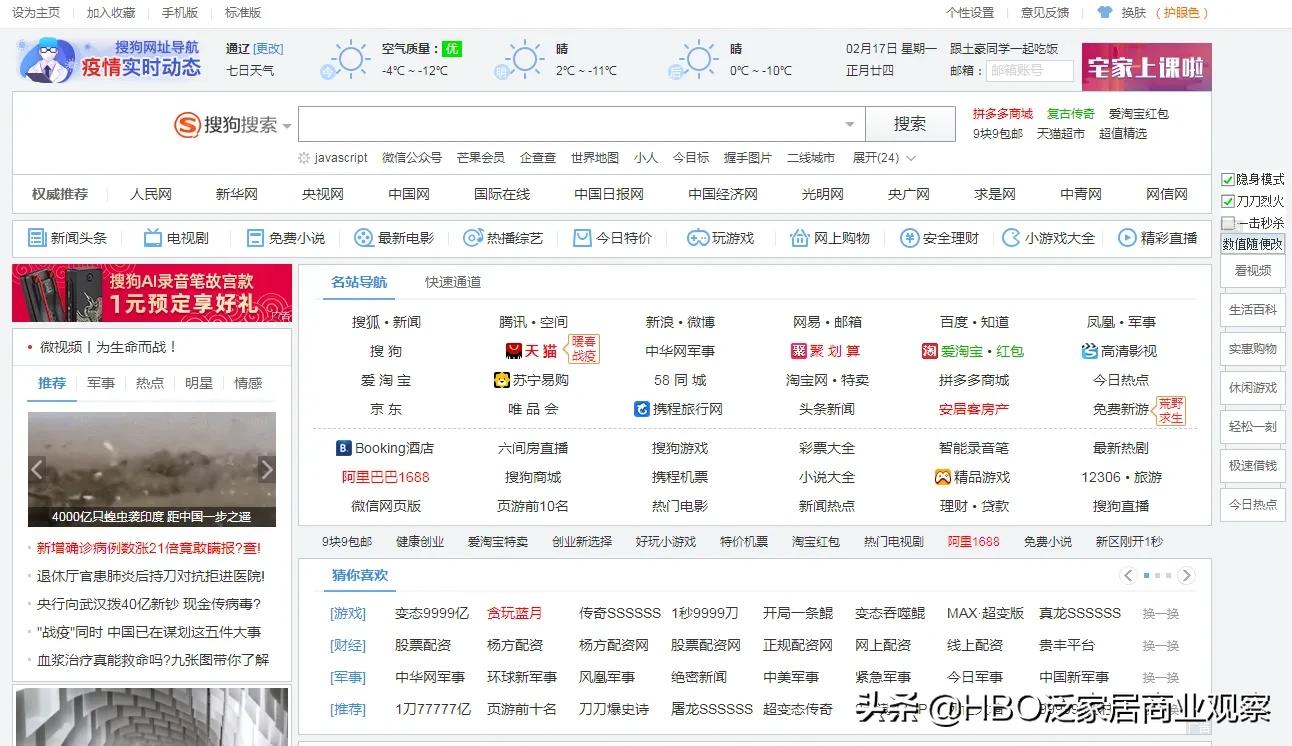Switch to the 快速通道 tab
The image size is (1292, 746).
point(453,282)
